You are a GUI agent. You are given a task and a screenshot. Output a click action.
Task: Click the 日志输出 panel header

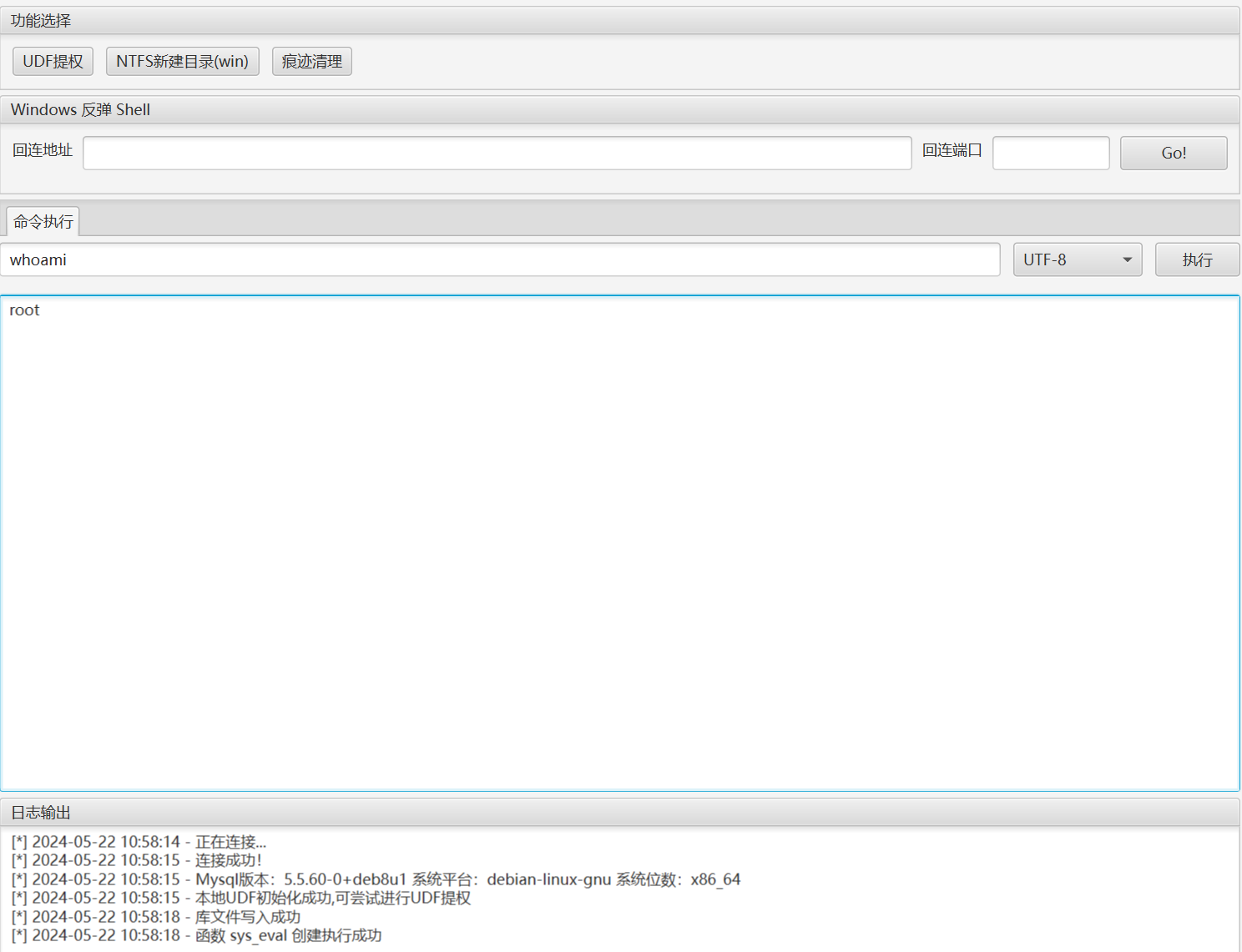(x=41, y=813)
